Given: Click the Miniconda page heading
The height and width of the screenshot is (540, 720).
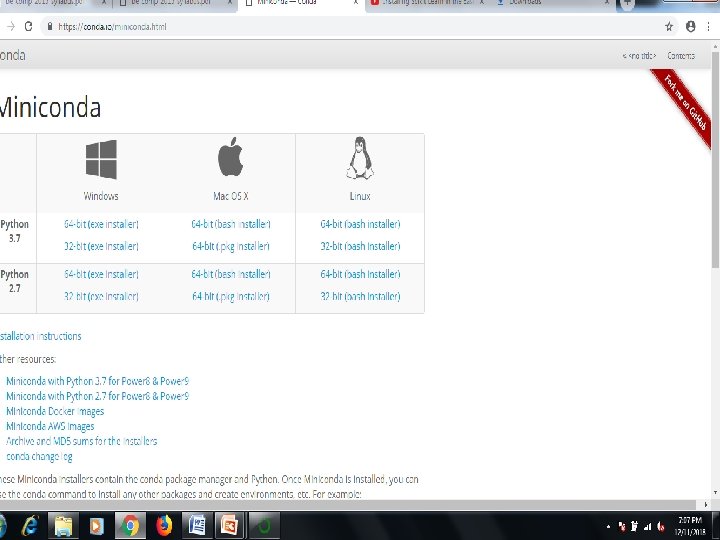Looking at the screenshot, I should [x=50, y=108].
